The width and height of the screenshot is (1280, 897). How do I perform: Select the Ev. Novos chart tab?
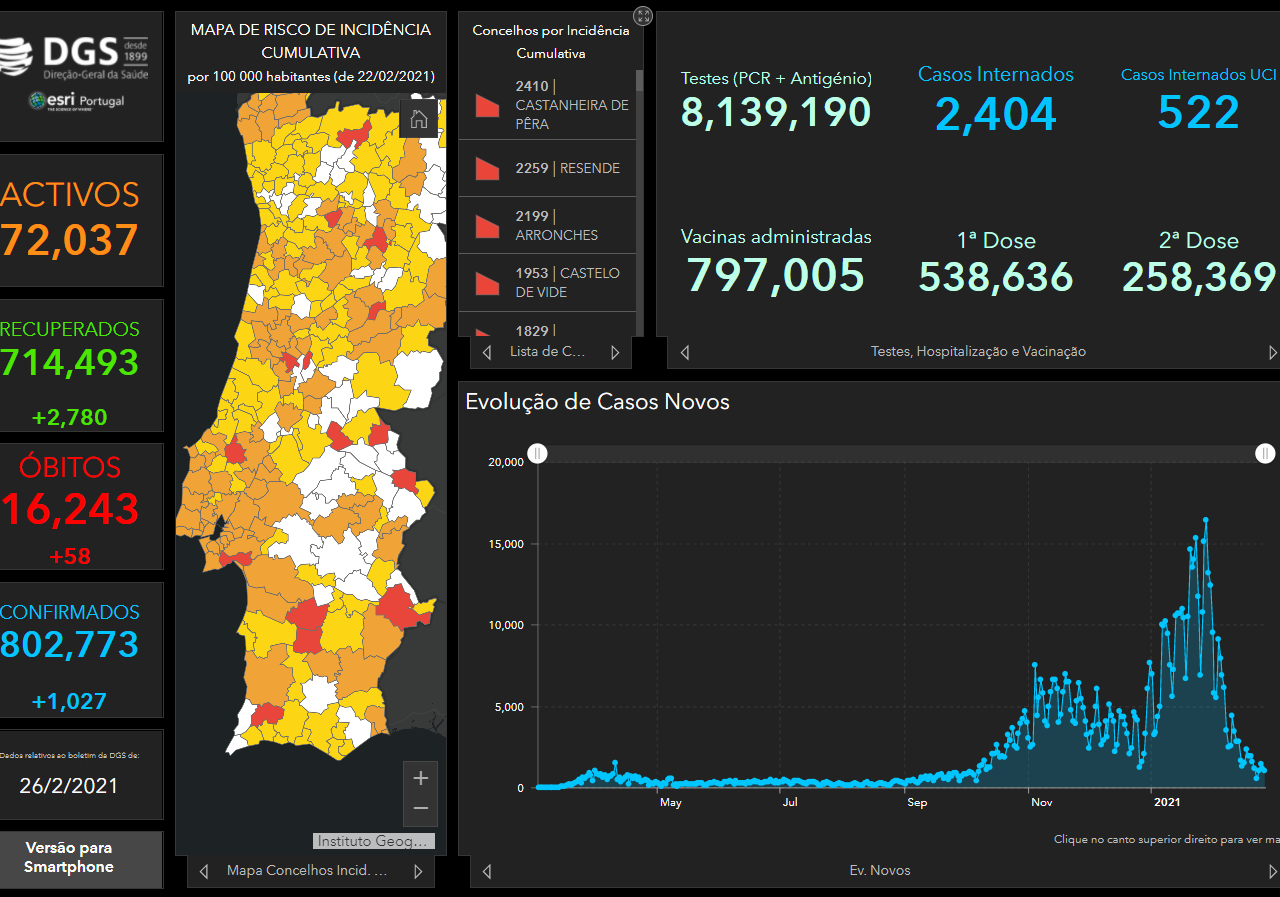pyautogui.click(x=879, y=871)
